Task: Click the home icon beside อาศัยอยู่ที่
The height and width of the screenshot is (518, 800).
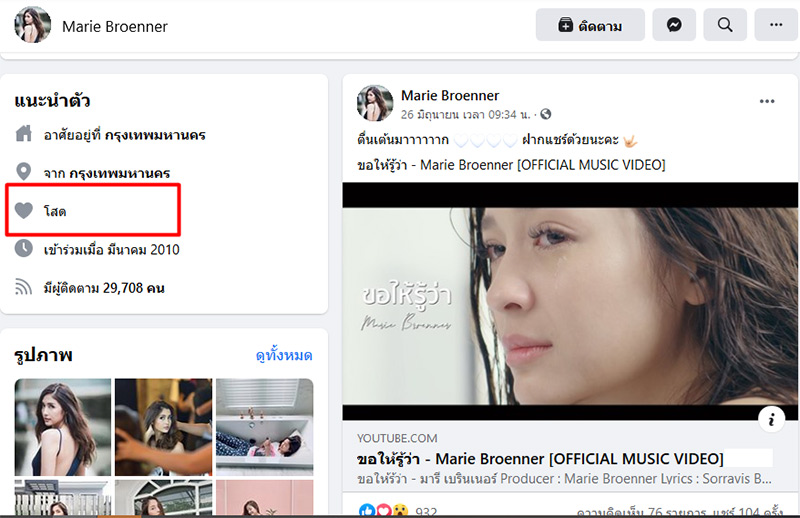Action: click(x=25, y=133)
